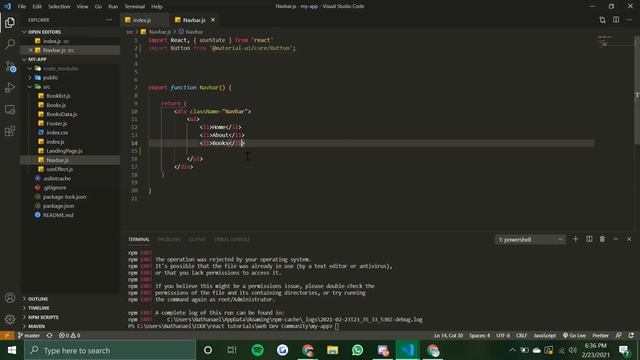
Task: Click the code minimap preview
Action: click(615, 41)
